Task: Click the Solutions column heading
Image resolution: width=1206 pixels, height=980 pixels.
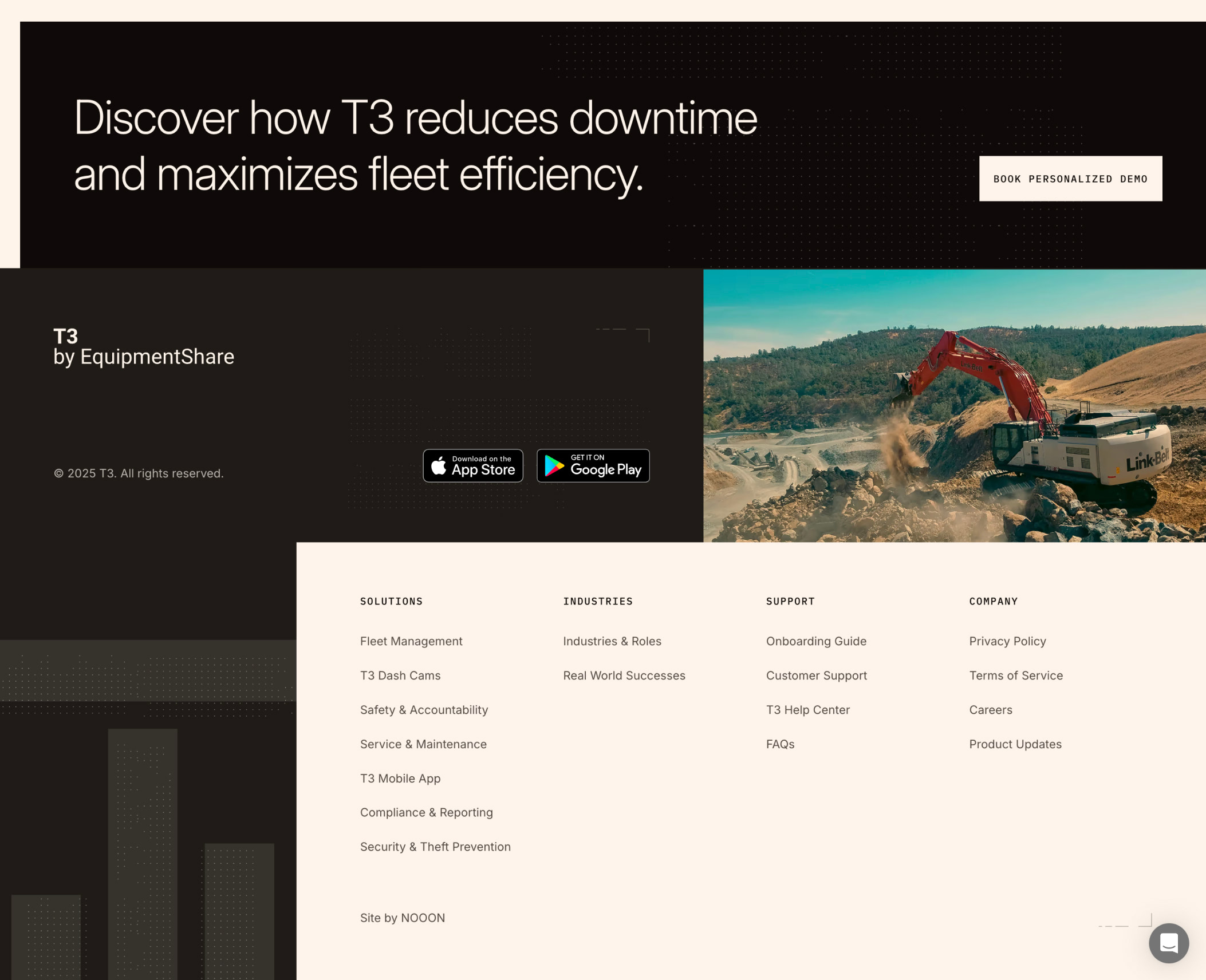Action: 391,601
